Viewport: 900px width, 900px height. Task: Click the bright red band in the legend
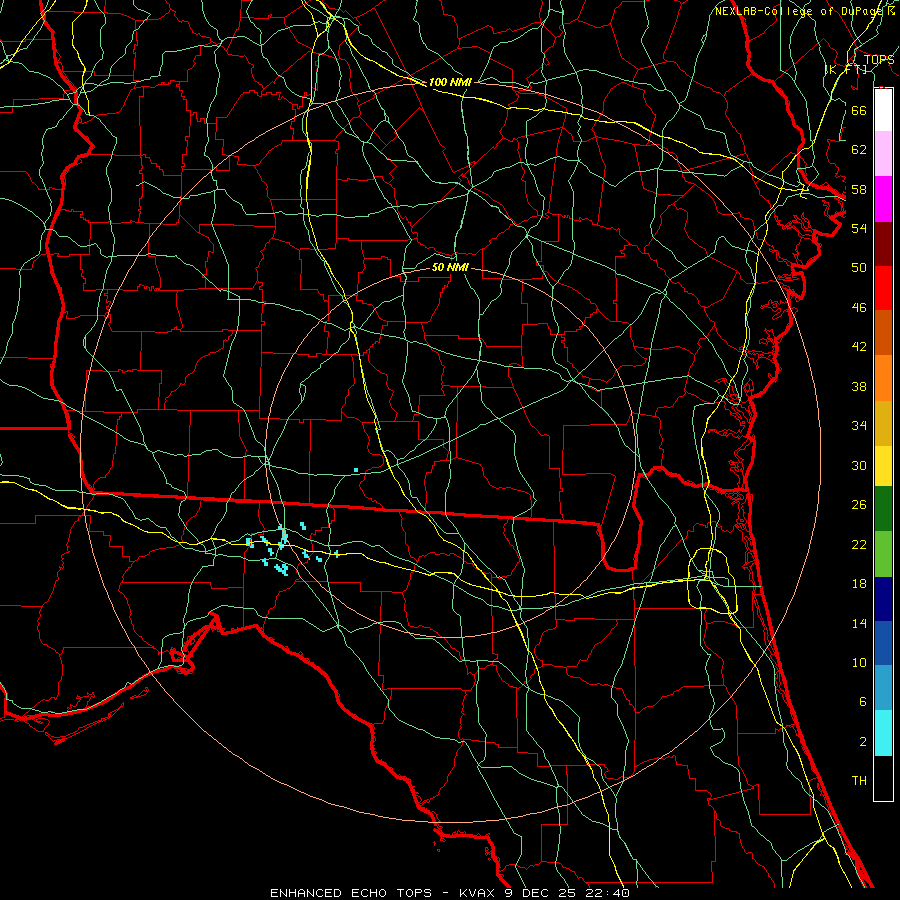coord(883,288)
